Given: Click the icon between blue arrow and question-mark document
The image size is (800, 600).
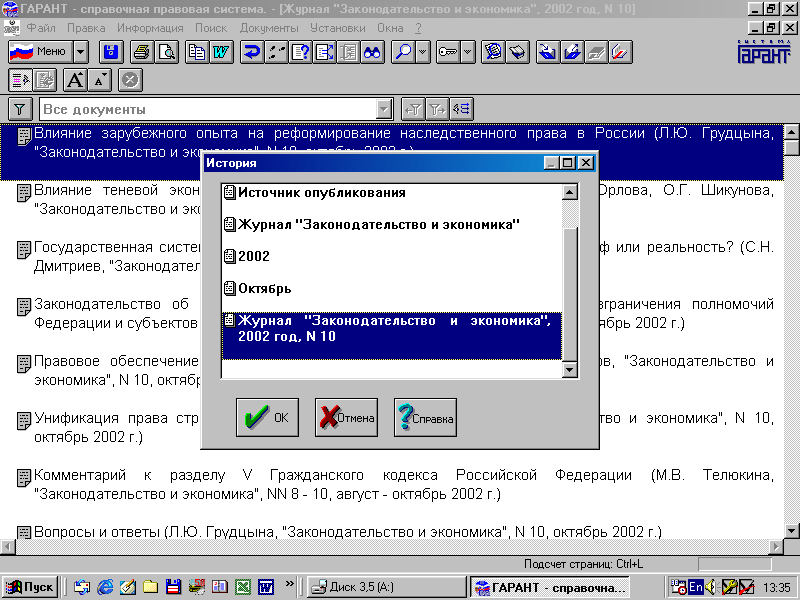Looking at the screenshot, I should pos(276,52).
